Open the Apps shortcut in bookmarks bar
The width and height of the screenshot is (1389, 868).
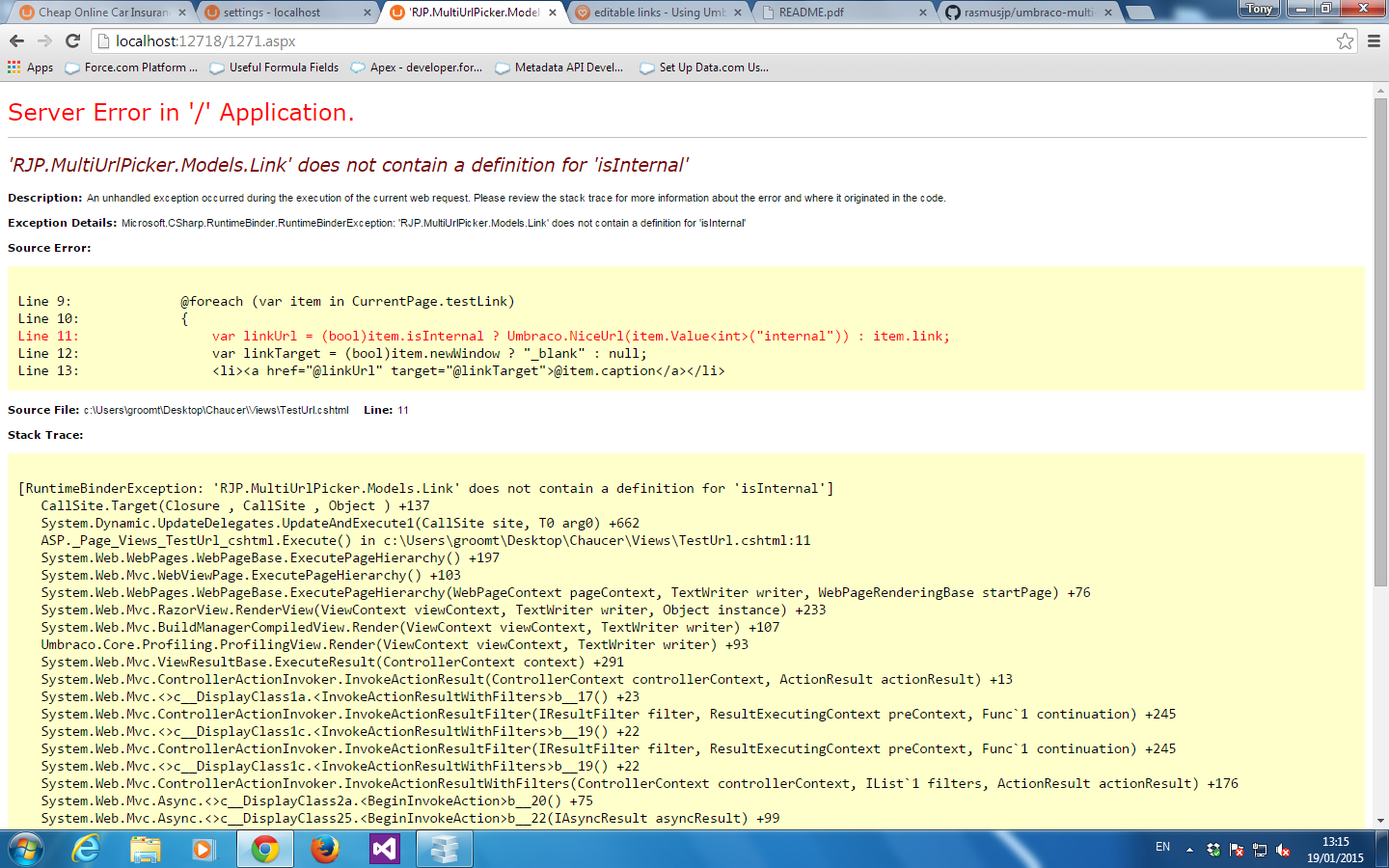coord(30,68)
